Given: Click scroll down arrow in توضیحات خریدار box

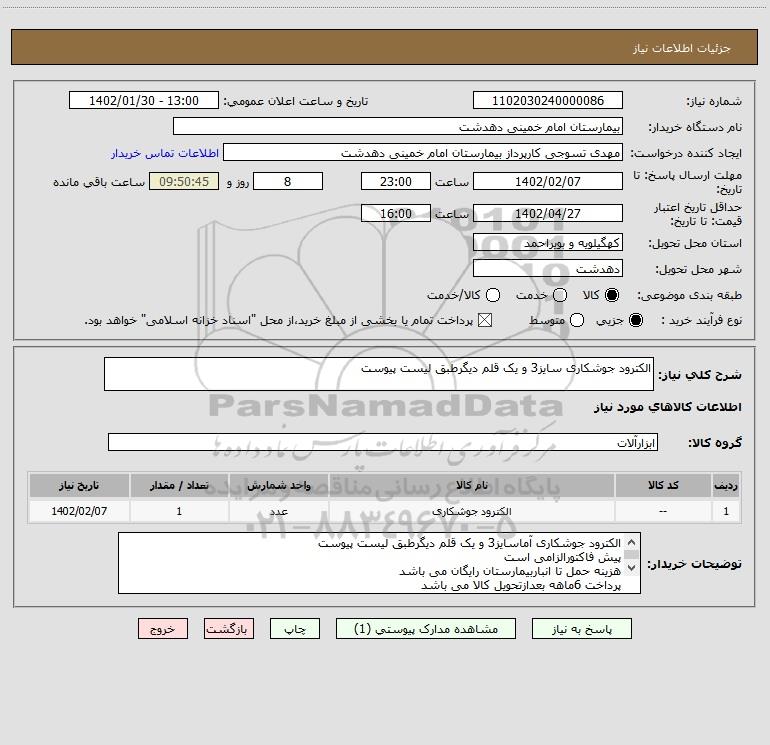Looking at the screenshot, I should (632, 568).
